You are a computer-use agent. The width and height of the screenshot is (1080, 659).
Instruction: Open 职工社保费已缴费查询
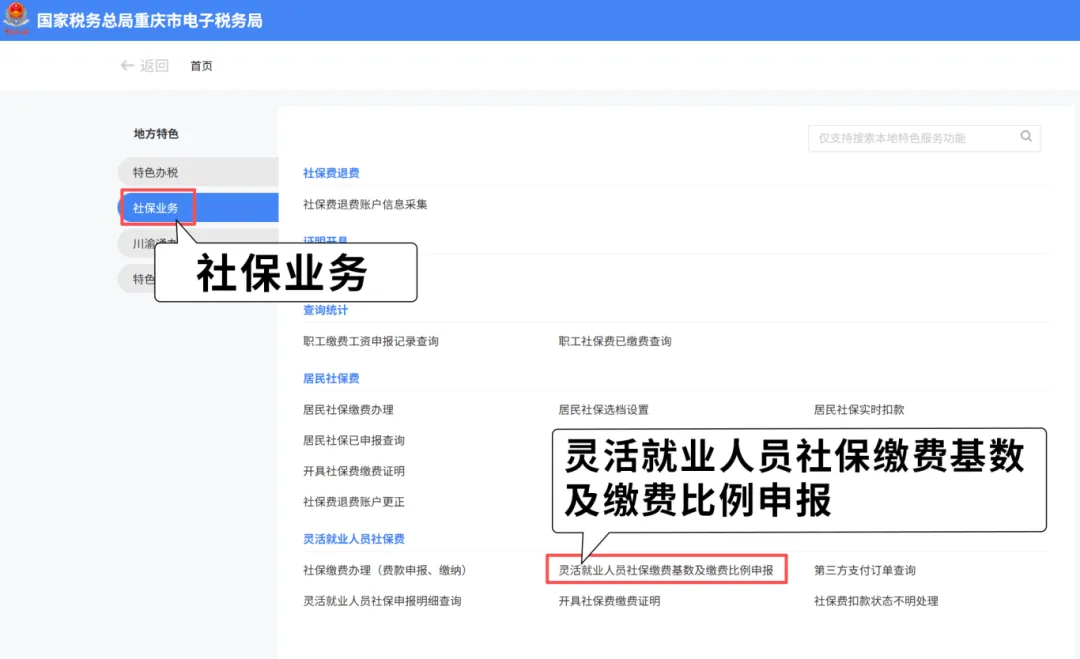coord(615,341)
